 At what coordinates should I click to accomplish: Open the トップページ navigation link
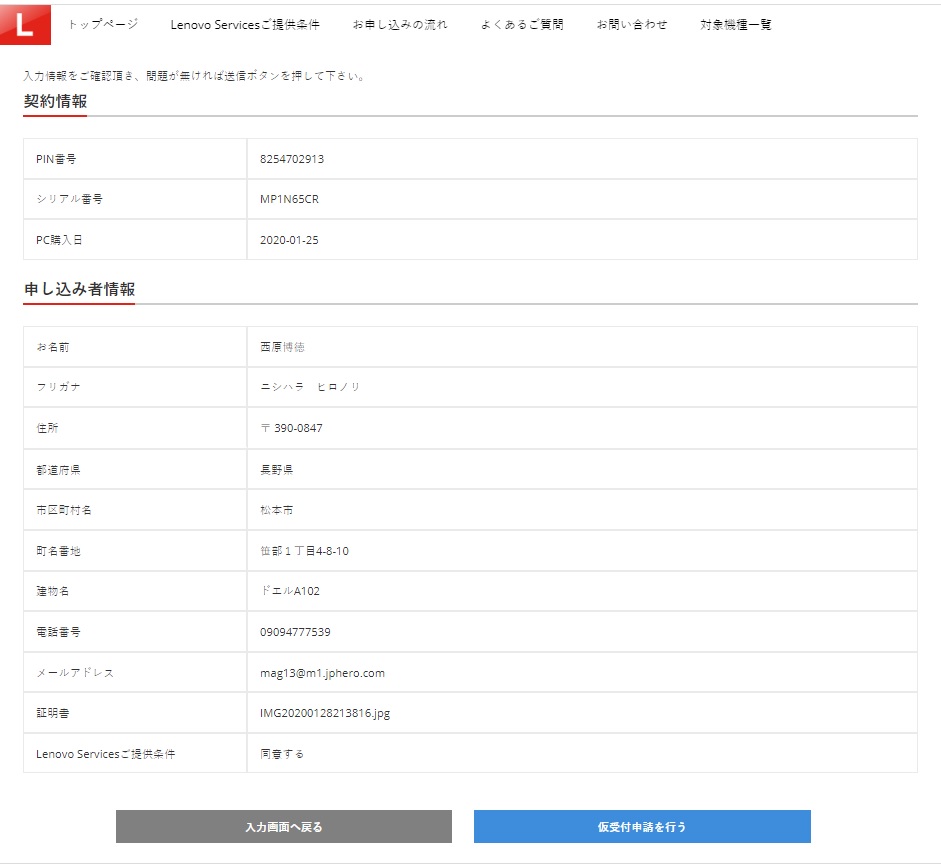point(103,25)
